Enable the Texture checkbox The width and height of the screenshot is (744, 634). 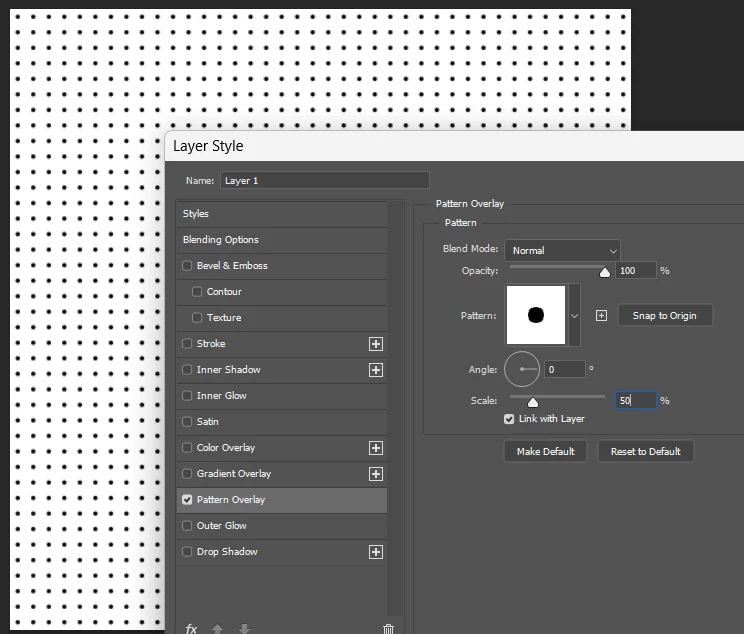[x=197, y=317]
